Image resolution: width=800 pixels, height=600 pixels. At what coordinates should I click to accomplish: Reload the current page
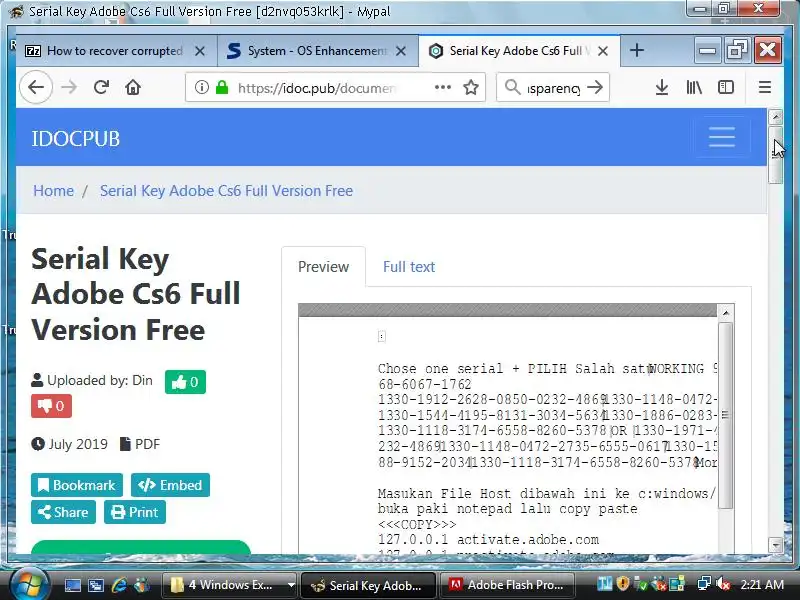tap(101, 87)
